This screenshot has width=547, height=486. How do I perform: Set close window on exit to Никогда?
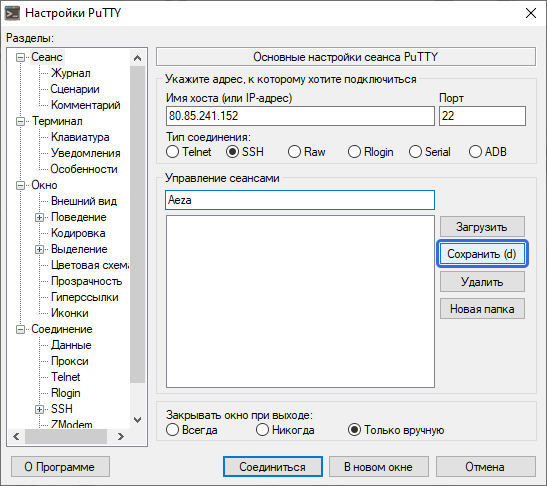click(x=285, y=430)
